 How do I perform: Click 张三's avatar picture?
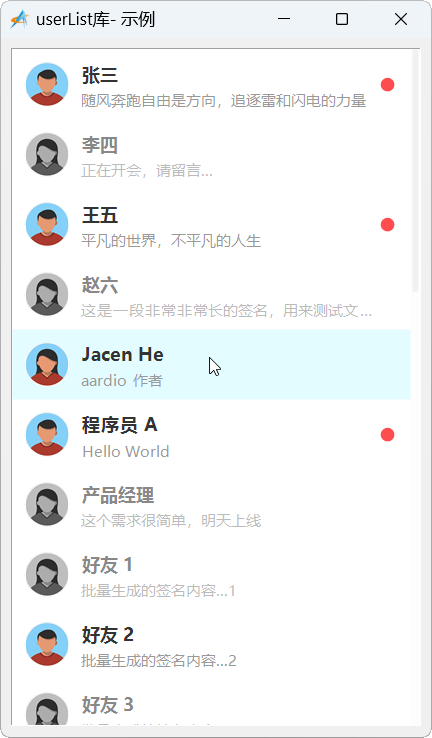click(47, 84)
